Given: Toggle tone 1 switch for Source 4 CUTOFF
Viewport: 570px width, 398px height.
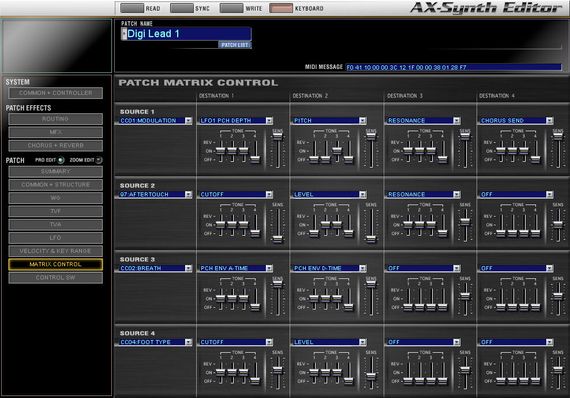Looking at the screenshot, I should point(221,372).
